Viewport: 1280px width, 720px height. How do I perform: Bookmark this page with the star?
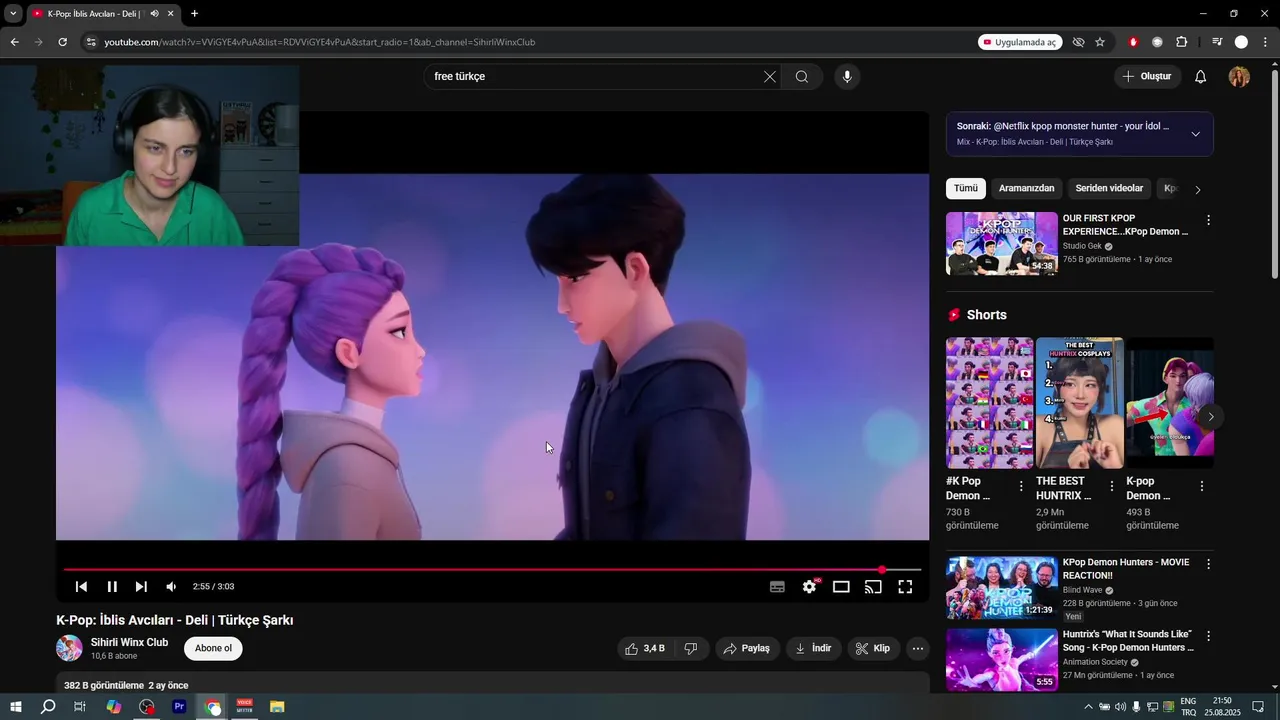coord(1100,42)
